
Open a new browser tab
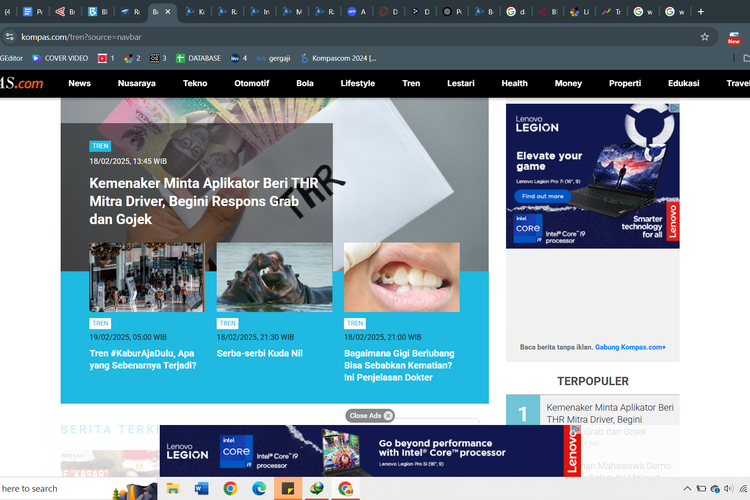tap(700, 12)
